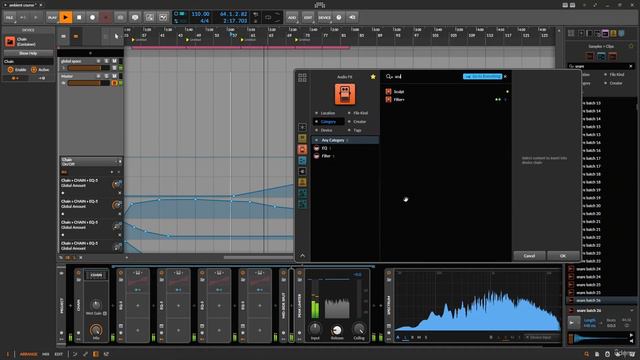
Task: Open the DEVICE menu in the toolbar
Action: click(x=324, y=18)
